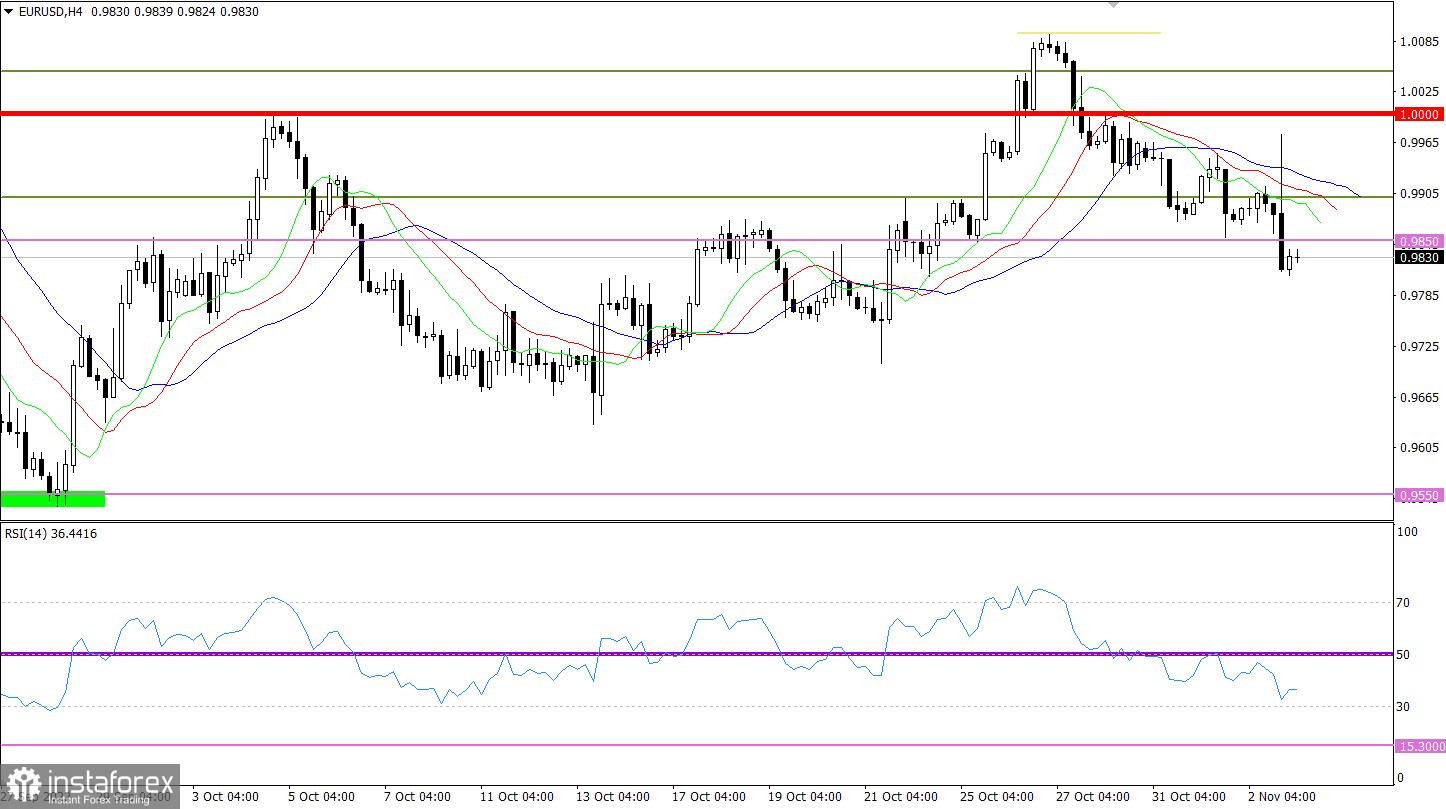Click the 50 label on RSI scale
This screenshot has height=809, width=1446.
point(1404,654)
